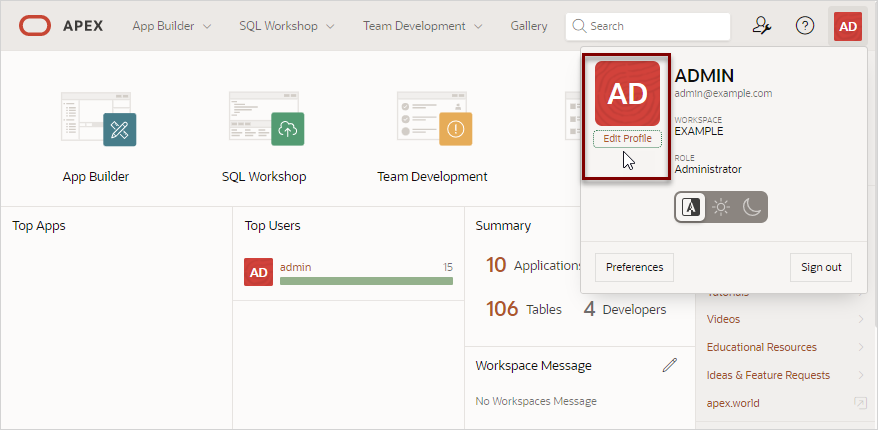
Task: Click the ADMIN username heading
Action: click(704, 76)
